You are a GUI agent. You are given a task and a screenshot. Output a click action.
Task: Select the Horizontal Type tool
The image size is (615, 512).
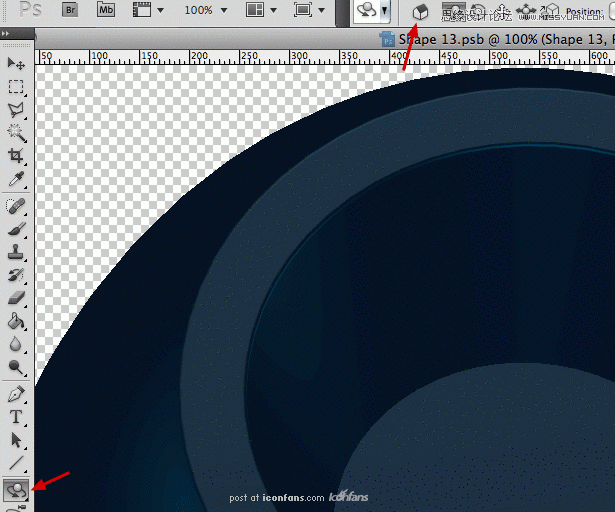[16, 417]
